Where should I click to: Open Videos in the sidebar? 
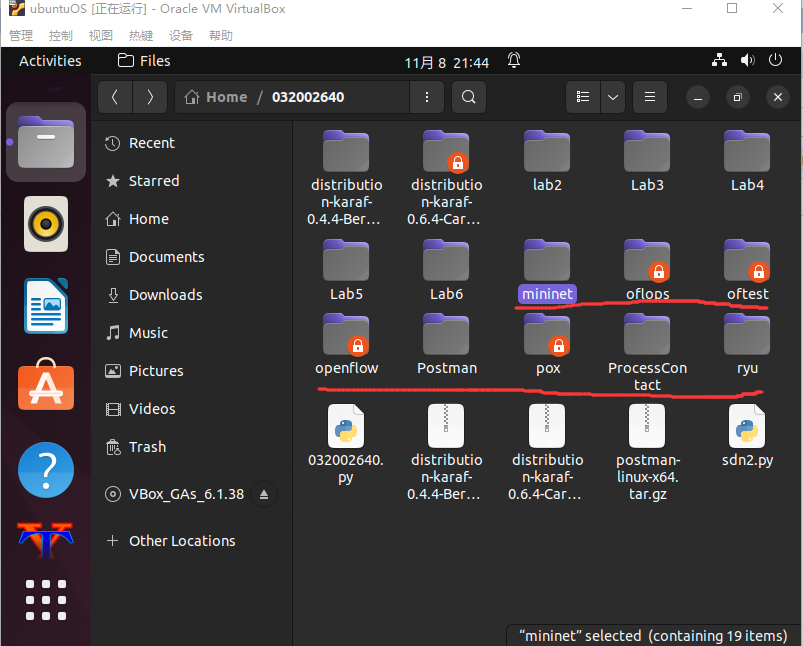[192, 409]
